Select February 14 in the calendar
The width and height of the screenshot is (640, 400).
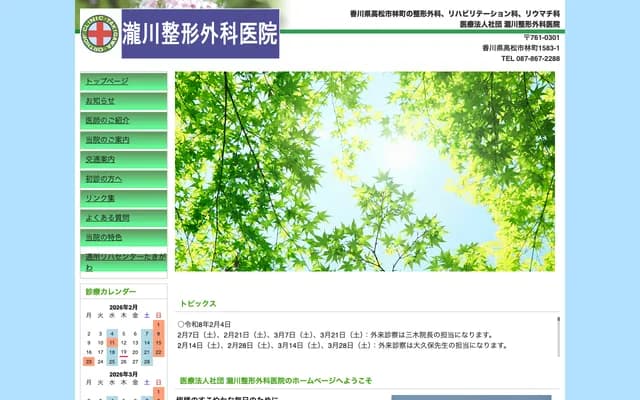(x=147, y=343)
